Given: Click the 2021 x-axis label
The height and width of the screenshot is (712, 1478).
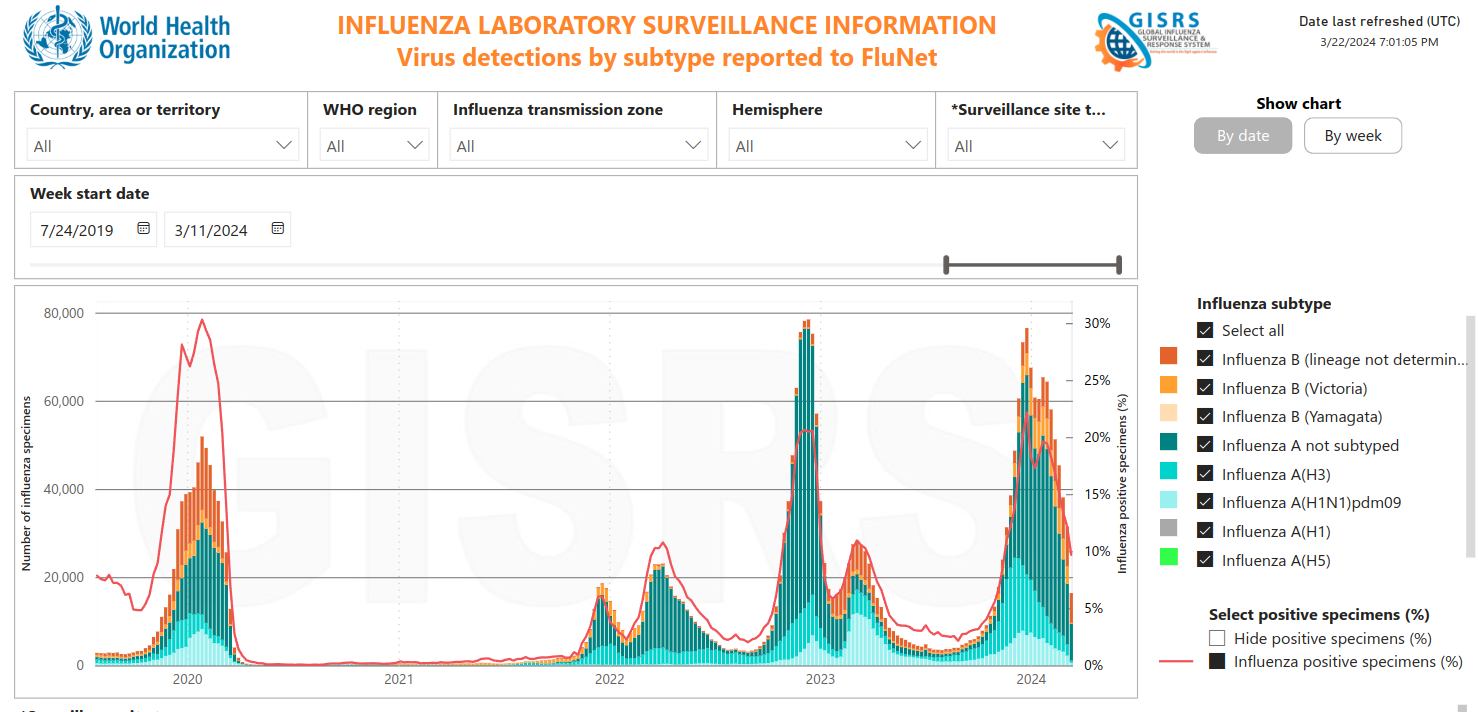Looking at the screenshot, I should click(x=399, y=680).
